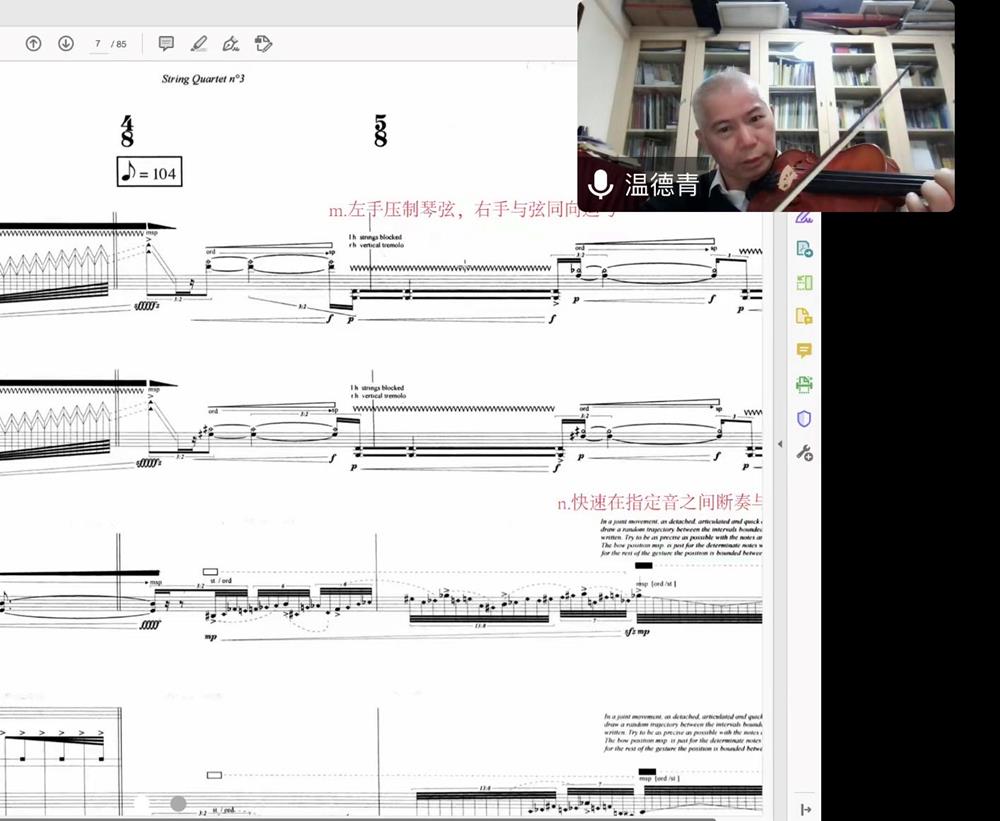Screen dimensions: 1000x821
Task: Add a sticky note comment from toolbar
Action: point(166,44)
